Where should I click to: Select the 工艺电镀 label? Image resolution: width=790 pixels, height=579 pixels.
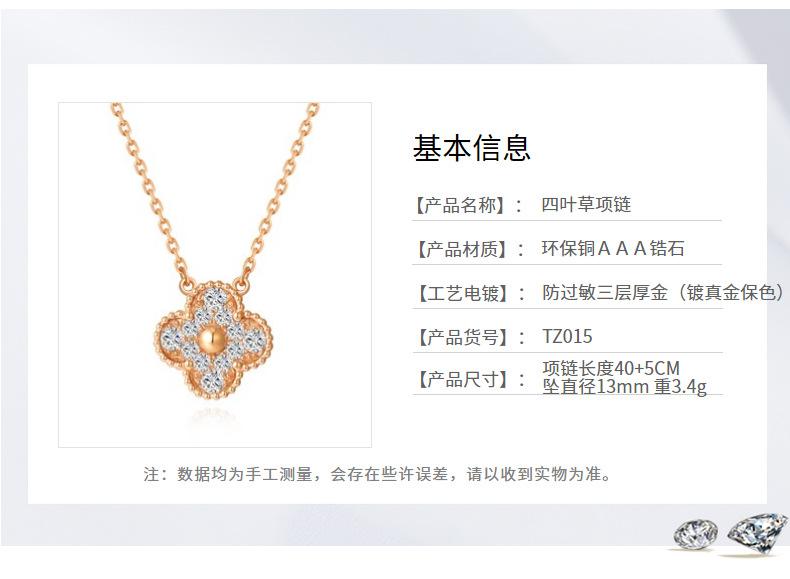pos(460,293)
